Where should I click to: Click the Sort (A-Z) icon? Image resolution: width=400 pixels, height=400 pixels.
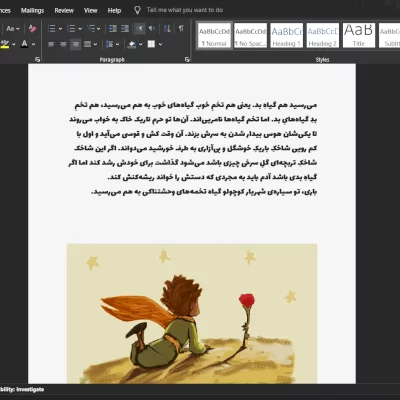click(x=167, y=29)
